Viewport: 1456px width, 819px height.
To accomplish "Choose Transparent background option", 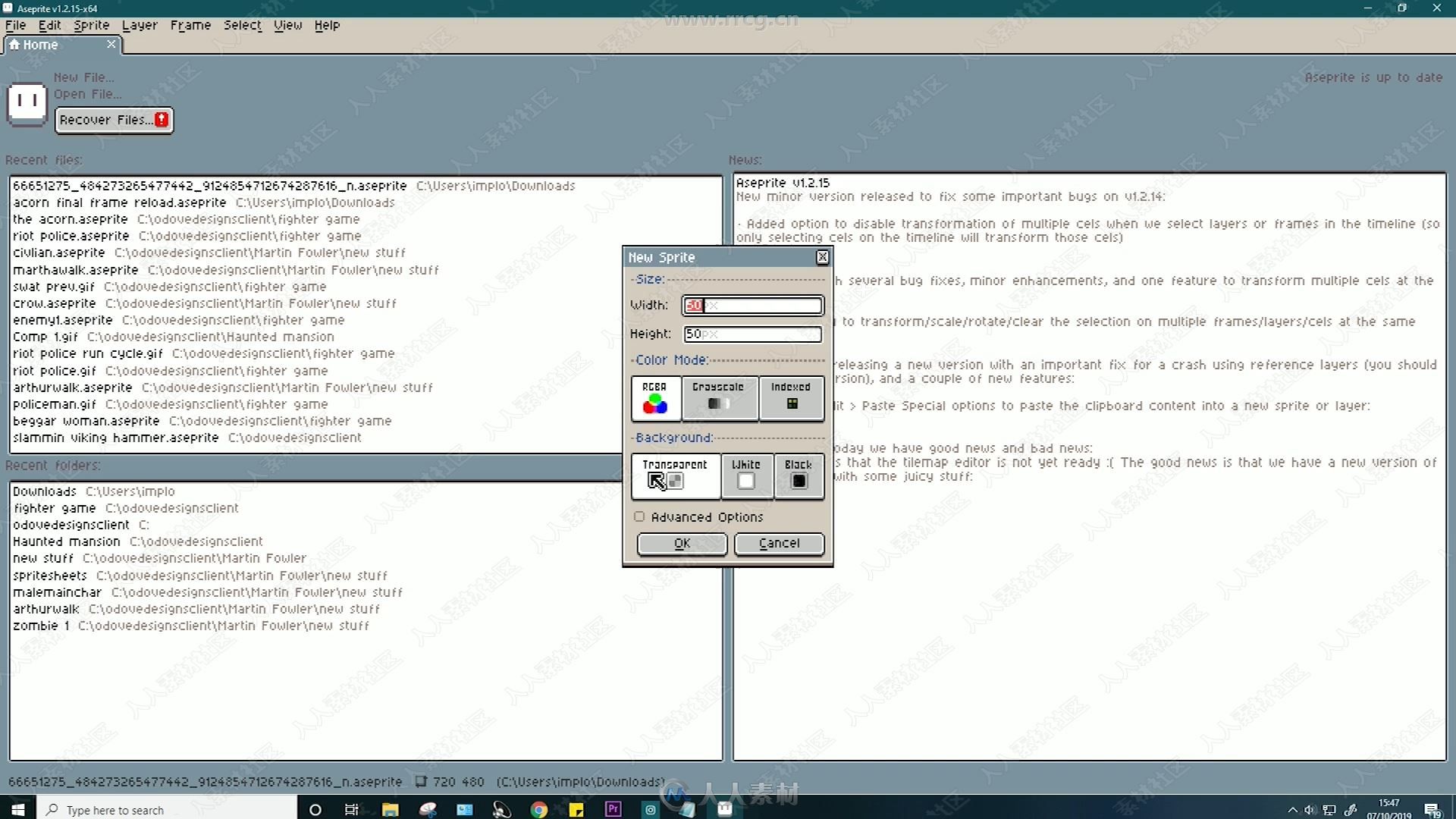I will click(675, 475).
